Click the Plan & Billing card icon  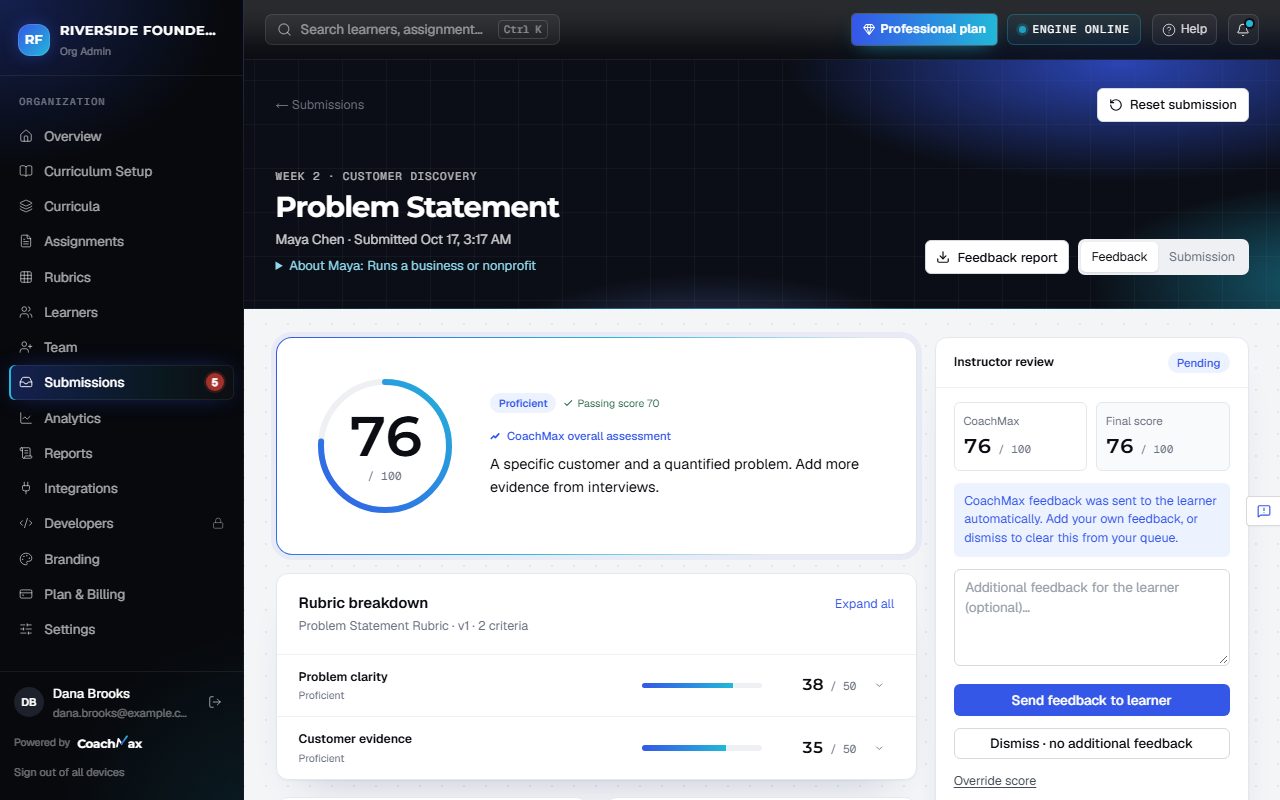click(x=26, y=594)
